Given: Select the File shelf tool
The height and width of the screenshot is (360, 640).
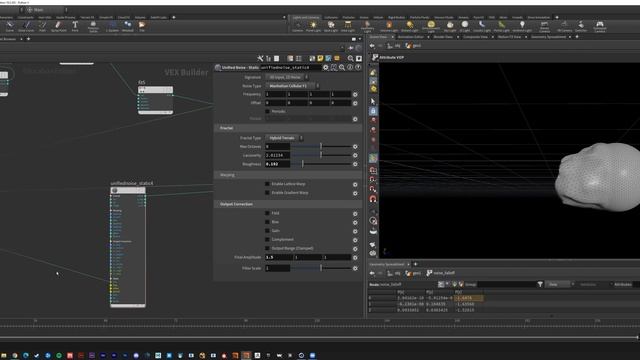Looking at the screenshot, I should [142, 27].
